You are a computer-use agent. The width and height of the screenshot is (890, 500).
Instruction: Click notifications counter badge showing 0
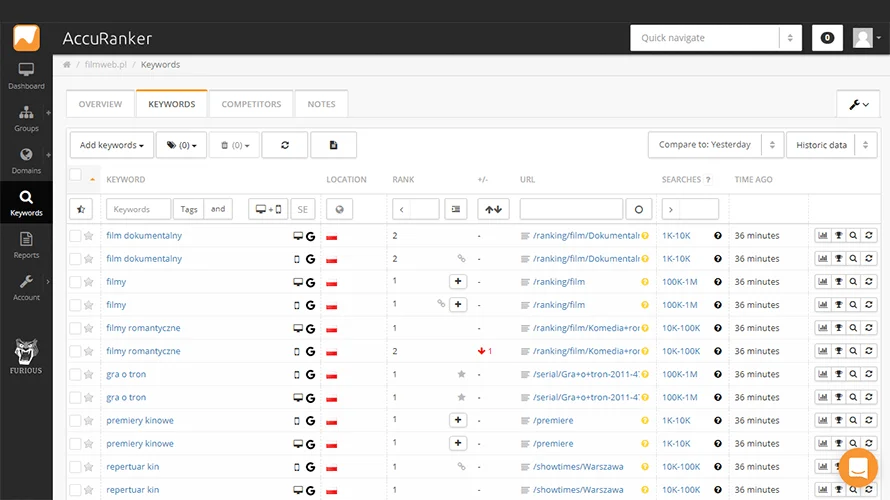click(827, 38)
